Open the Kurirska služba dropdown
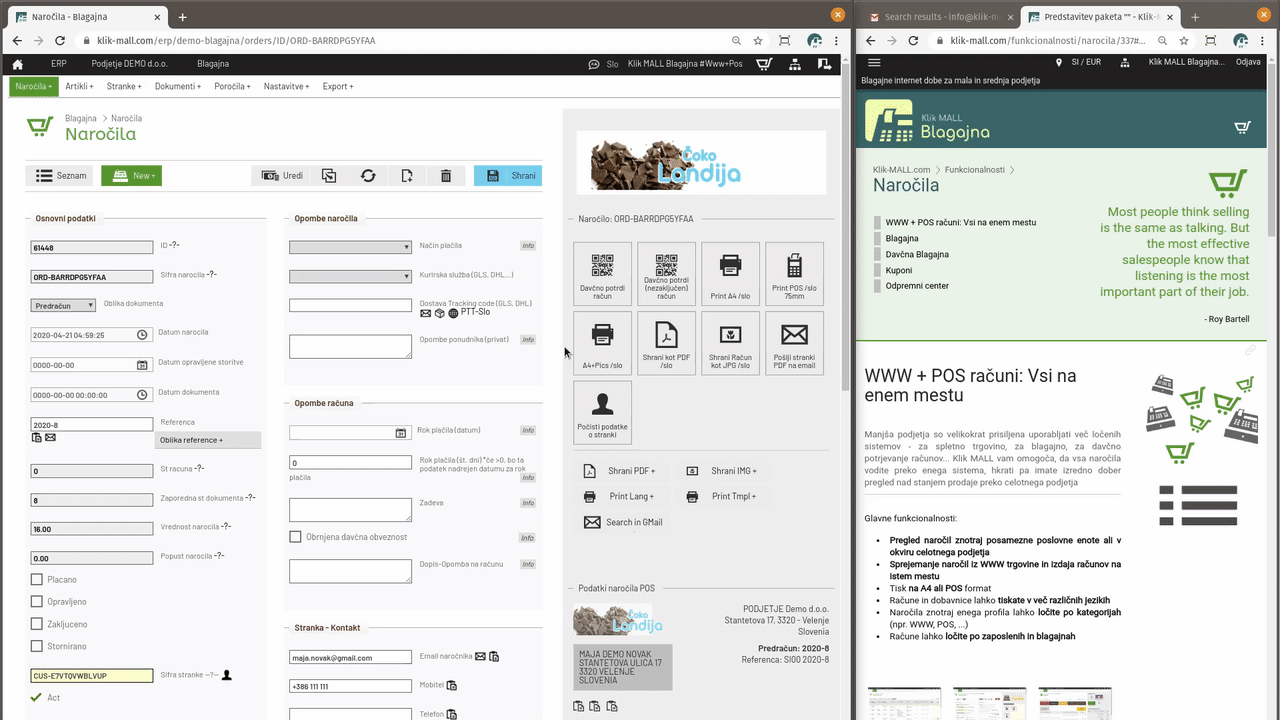Viewport: 1280px width, 720px height. click(x=350, y=276)
